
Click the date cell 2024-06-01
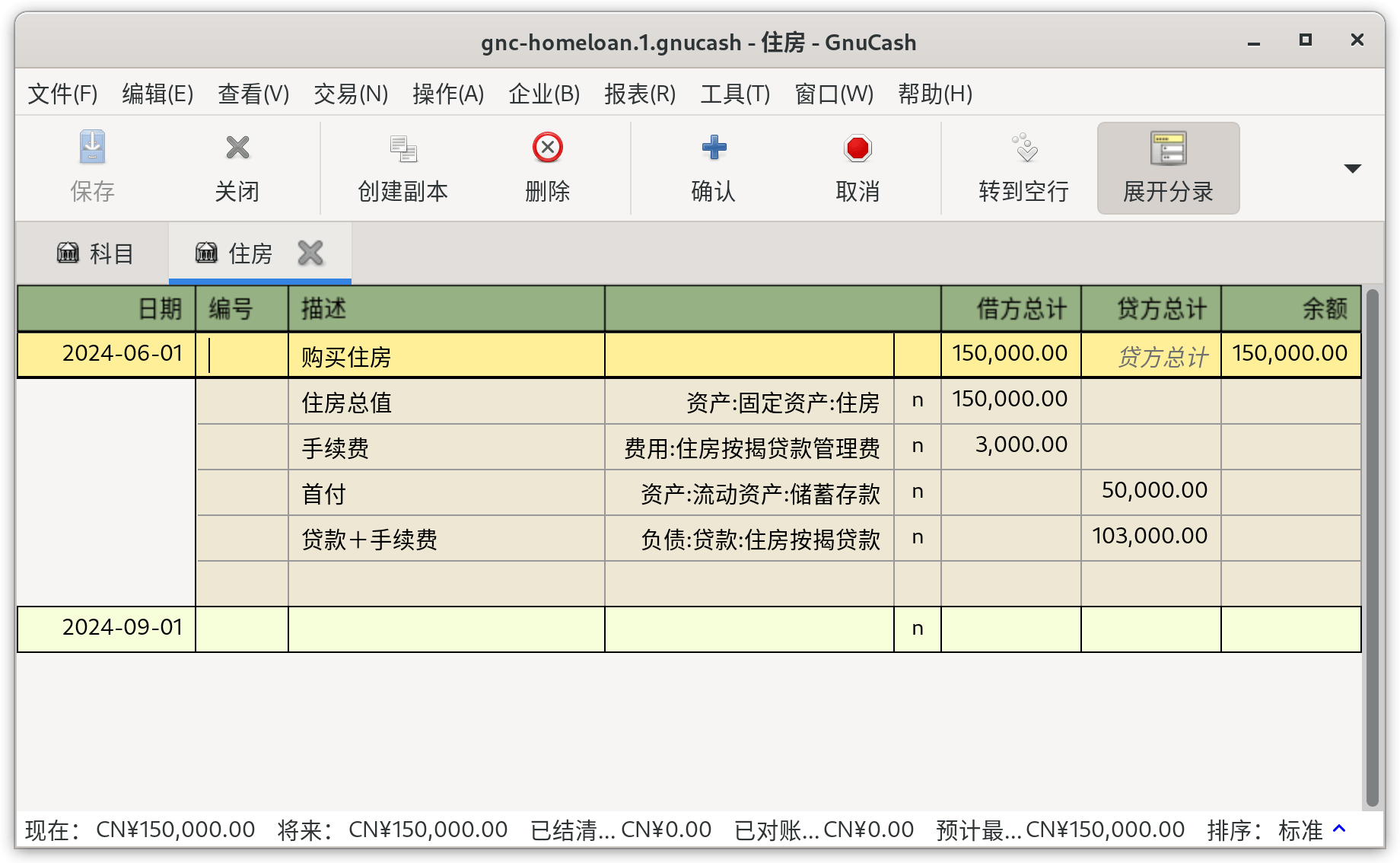[x=107, y=355]
